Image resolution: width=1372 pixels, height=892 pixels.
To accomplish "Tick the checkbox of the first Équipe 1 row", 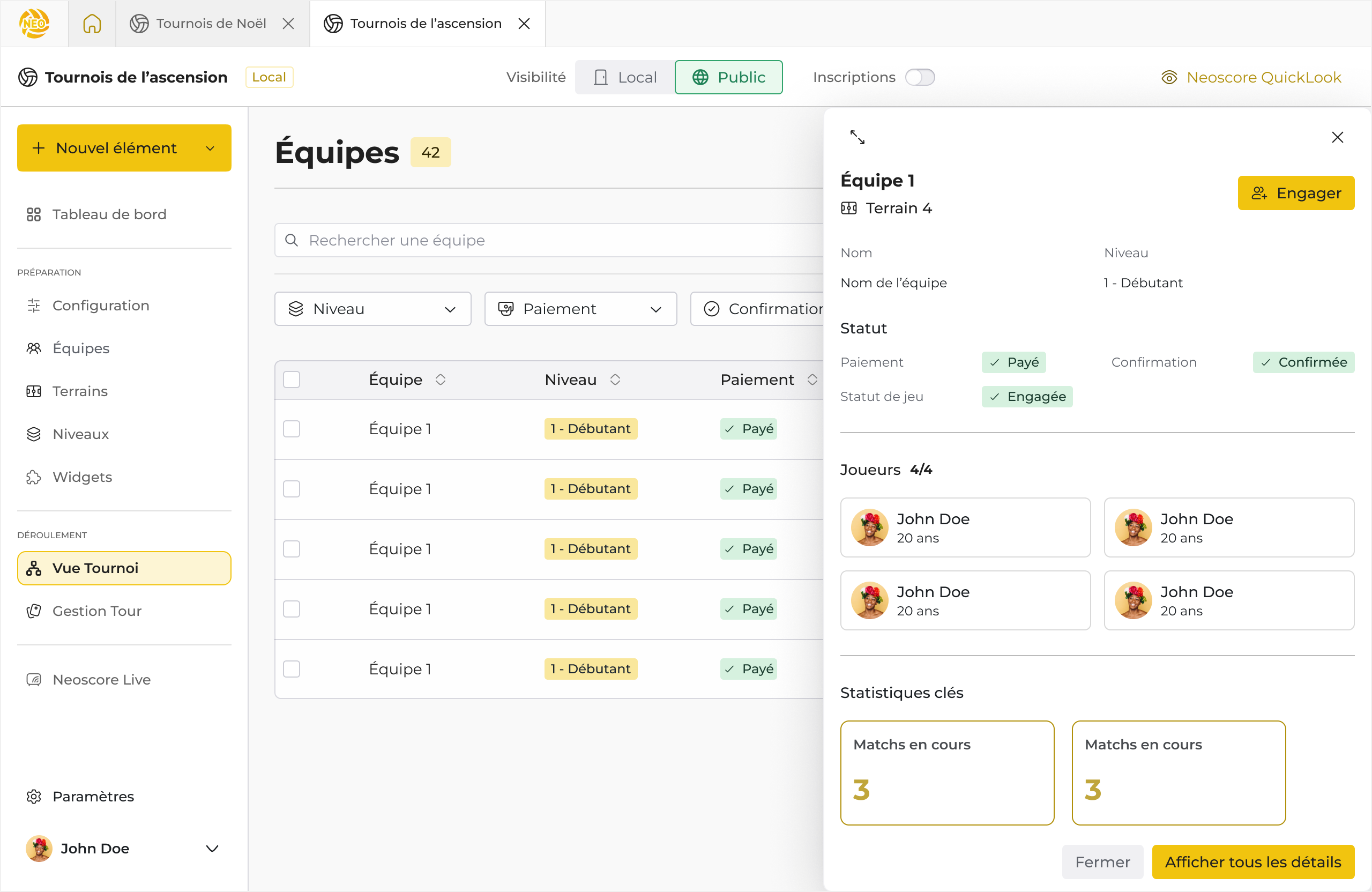I will pyautogui.click(x=292, y=428).
